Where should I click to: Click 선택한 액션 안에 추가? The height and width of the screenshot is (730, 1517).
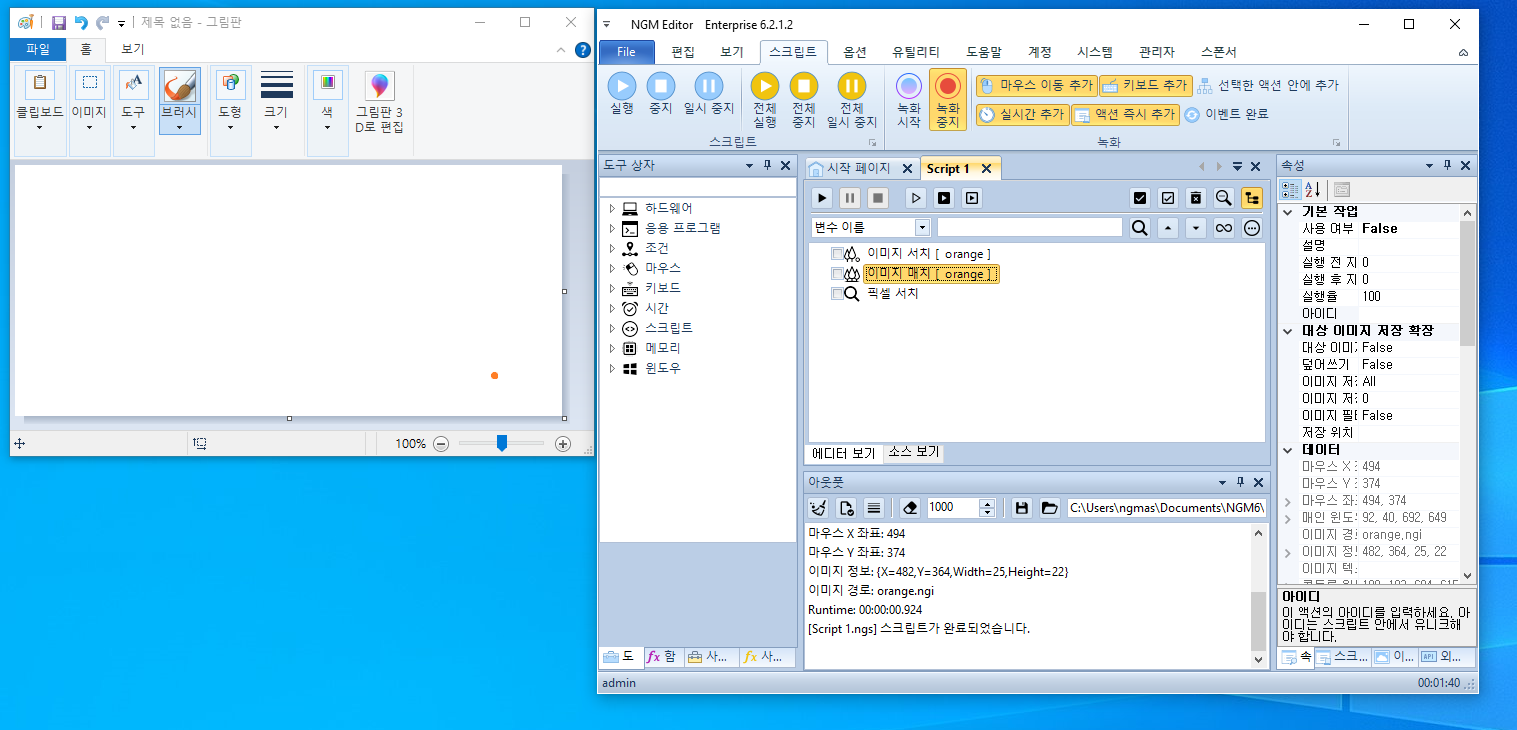[1268, 86]
